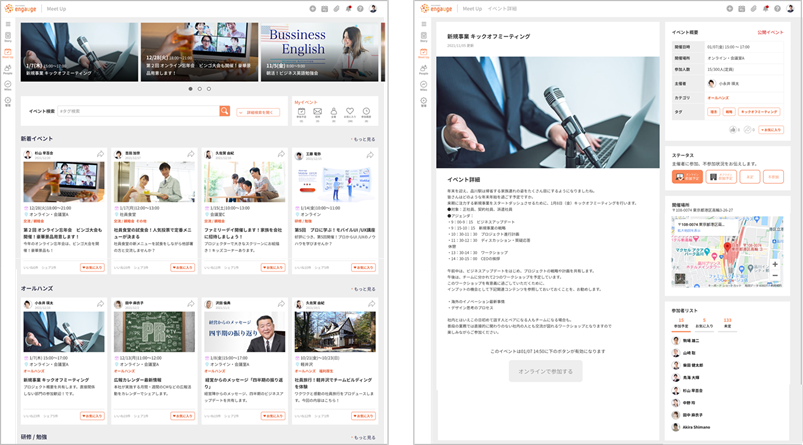
Task: Open PR calendar event card image
Action: pos(154,332)
